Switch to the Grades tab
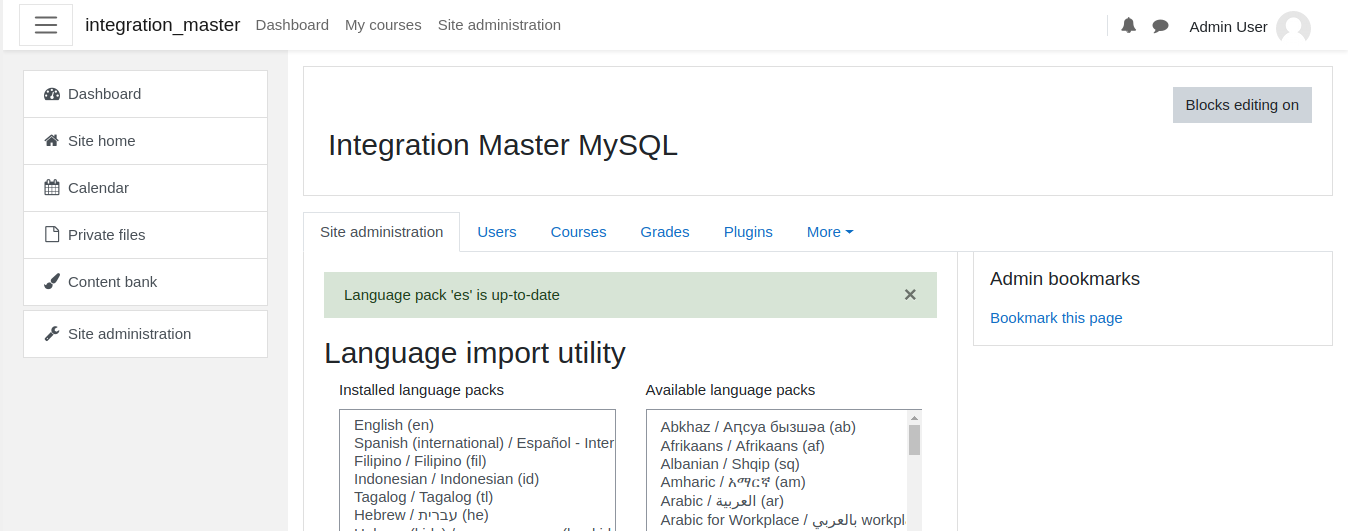 (x=665, y=232)
